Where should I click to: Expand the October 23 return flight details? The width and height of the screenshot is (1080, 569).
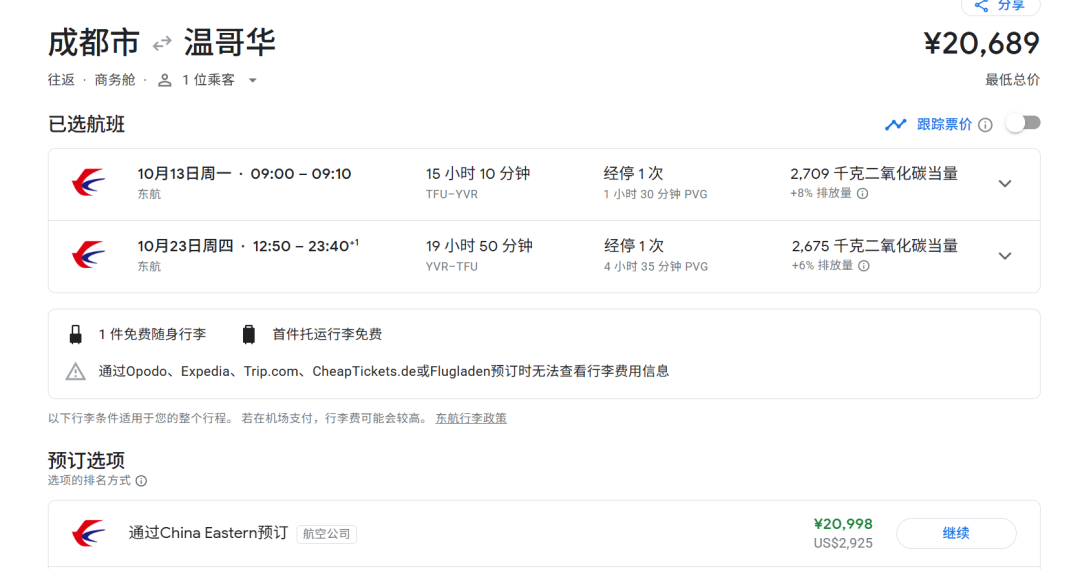[1005, 255]
